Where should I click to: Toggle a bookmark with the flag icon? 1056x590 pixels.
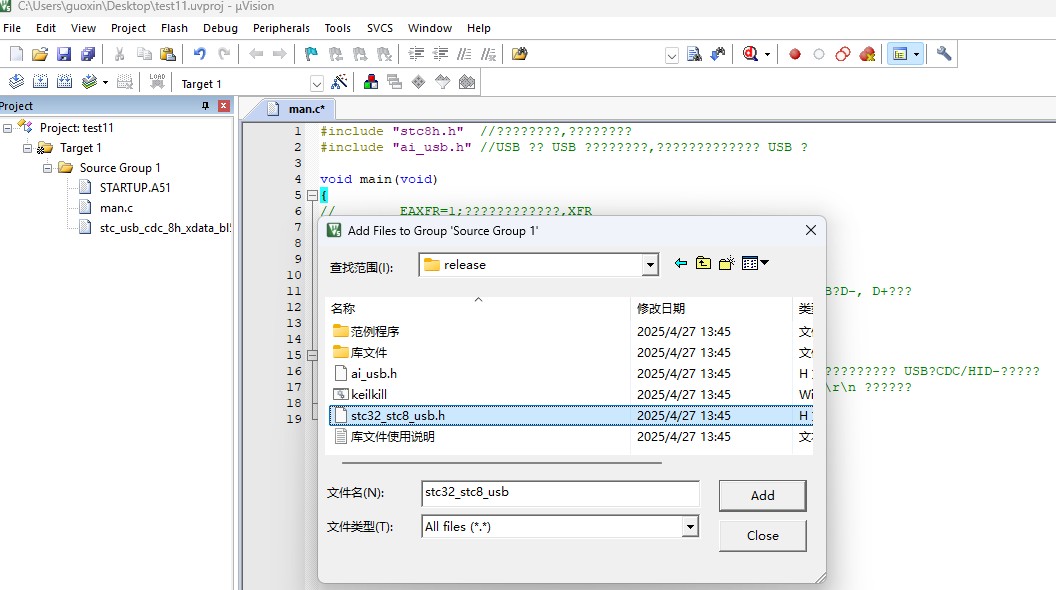coord(311,54)
